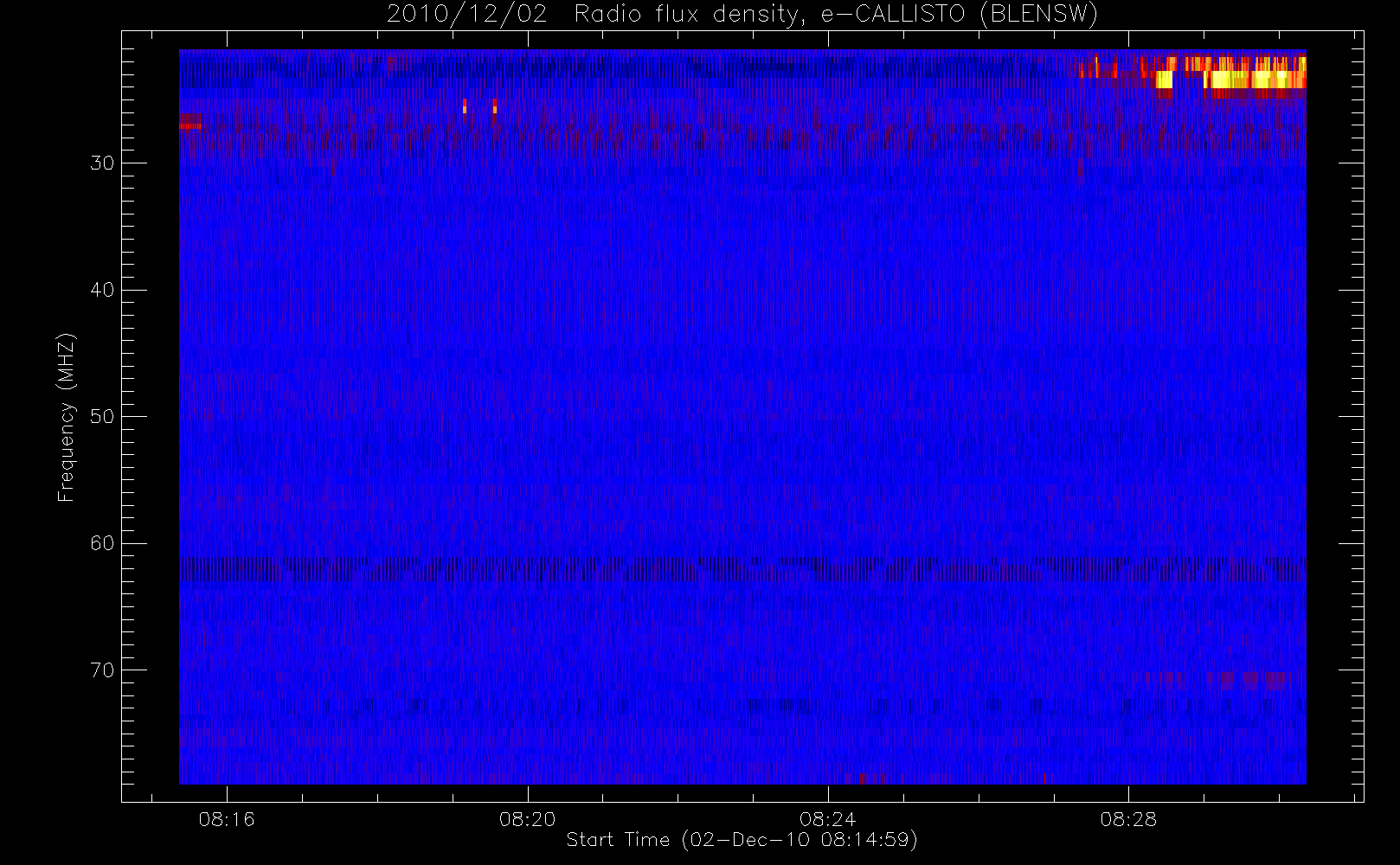Screen dimensions: 1400x865
Task: Click the 50 MHz frequency tick label
Action: point(102,417)
